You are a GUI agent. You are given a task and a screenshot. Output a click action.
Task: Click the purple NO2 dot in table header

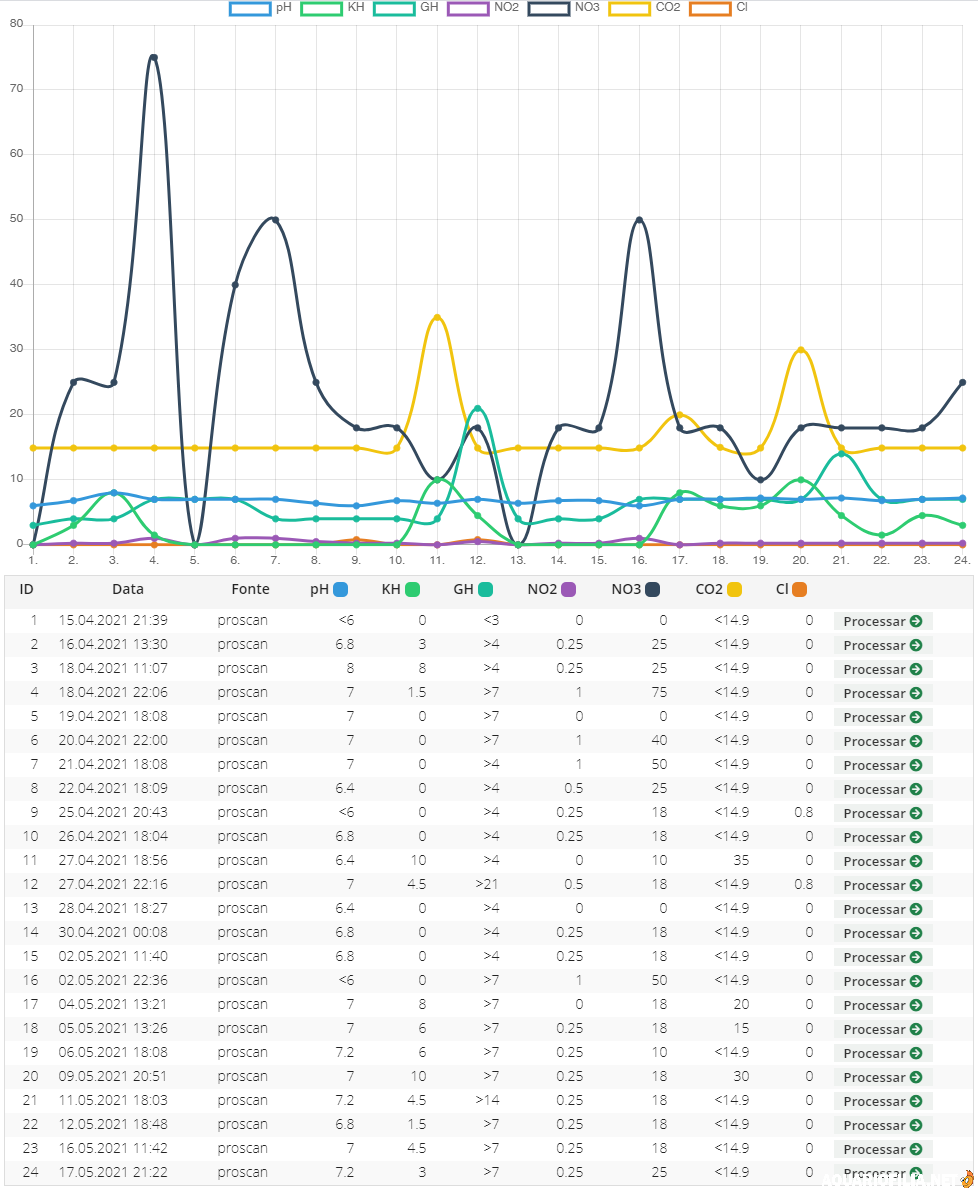[569, 589]
